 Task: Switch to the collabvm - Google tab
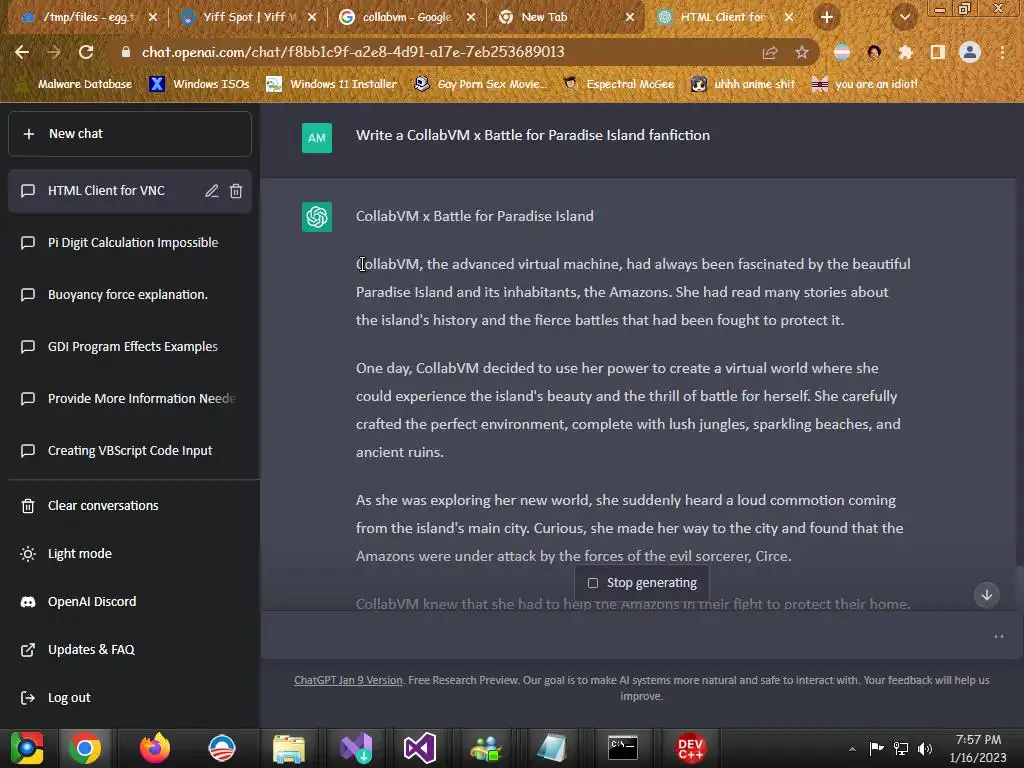(408, 17)
